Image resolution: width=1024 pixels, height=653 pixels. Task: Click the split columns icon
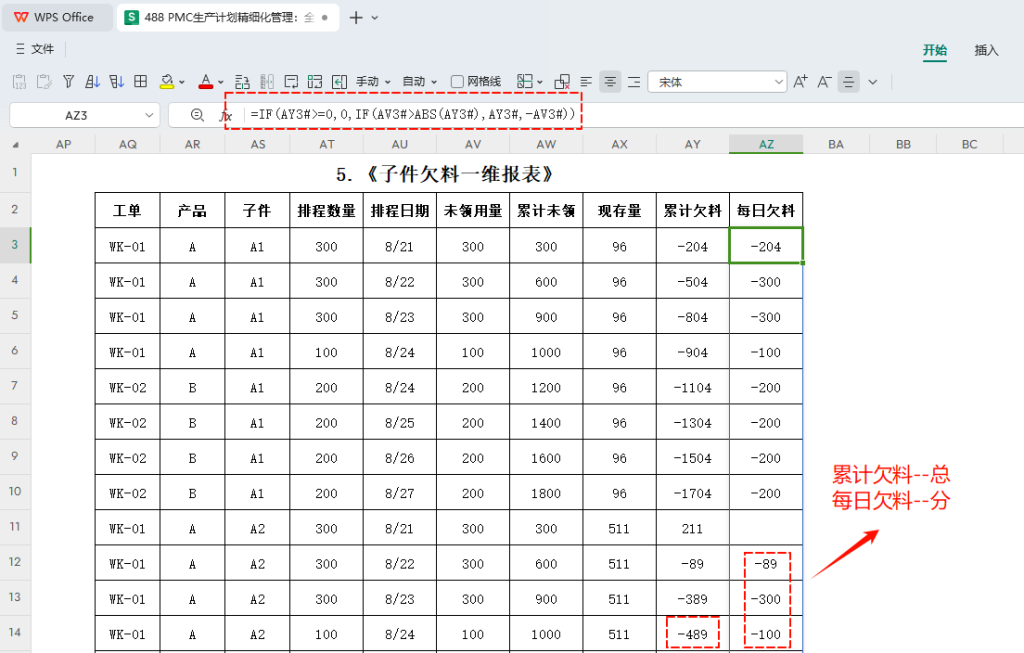pos(267,82)
